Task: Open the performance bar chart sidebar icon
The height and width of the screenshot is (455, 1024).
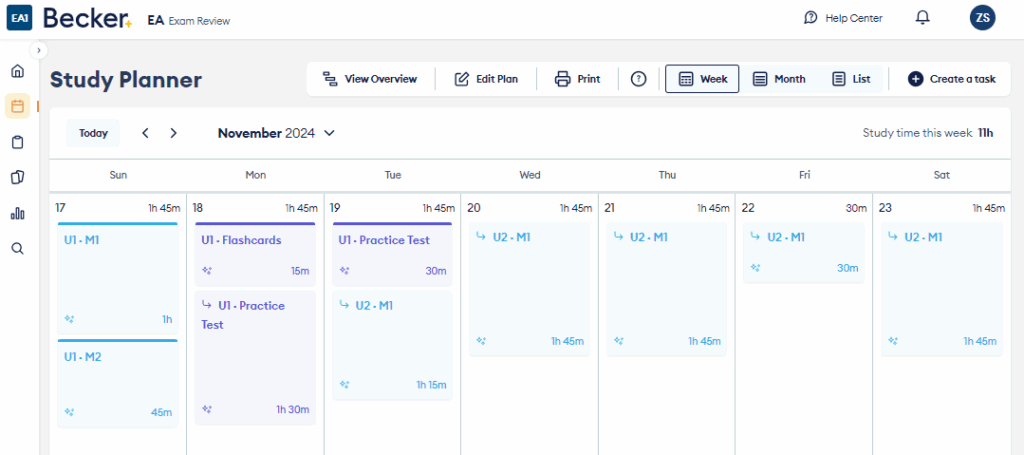Action: (18, 213)
